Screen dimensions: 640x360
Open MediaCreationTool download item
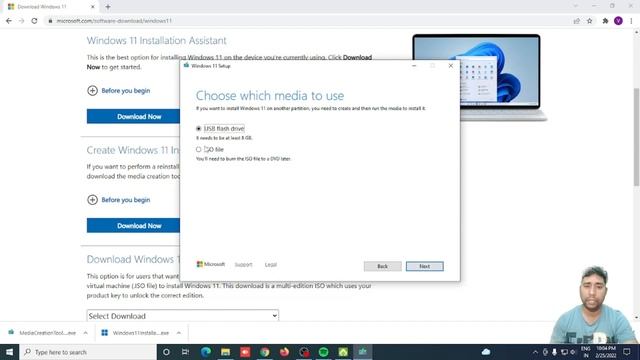tap(43, 333)
